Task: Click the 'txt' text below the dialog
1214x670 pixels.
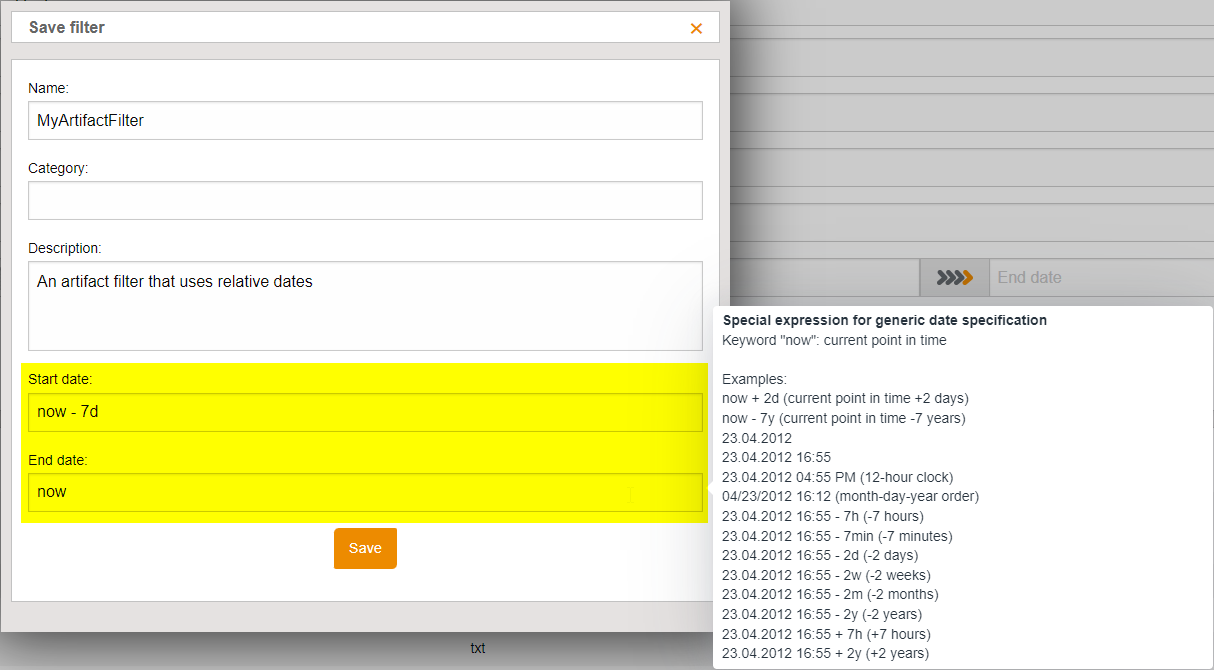Action: pyautogui.click(x=478, y=648)
